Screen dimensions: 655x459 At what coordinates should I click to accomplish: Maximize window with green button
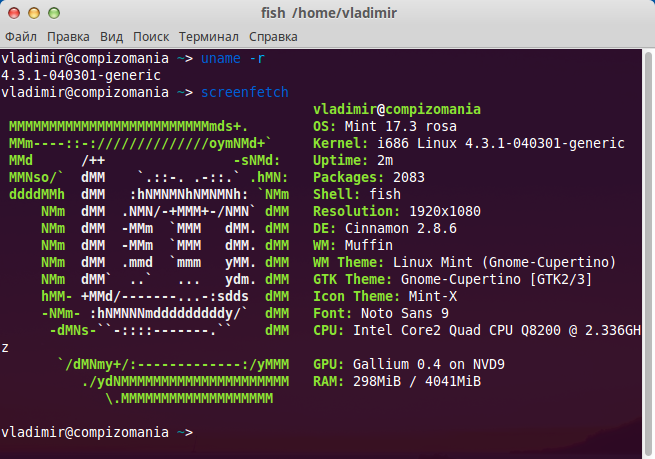pos(54,13)
